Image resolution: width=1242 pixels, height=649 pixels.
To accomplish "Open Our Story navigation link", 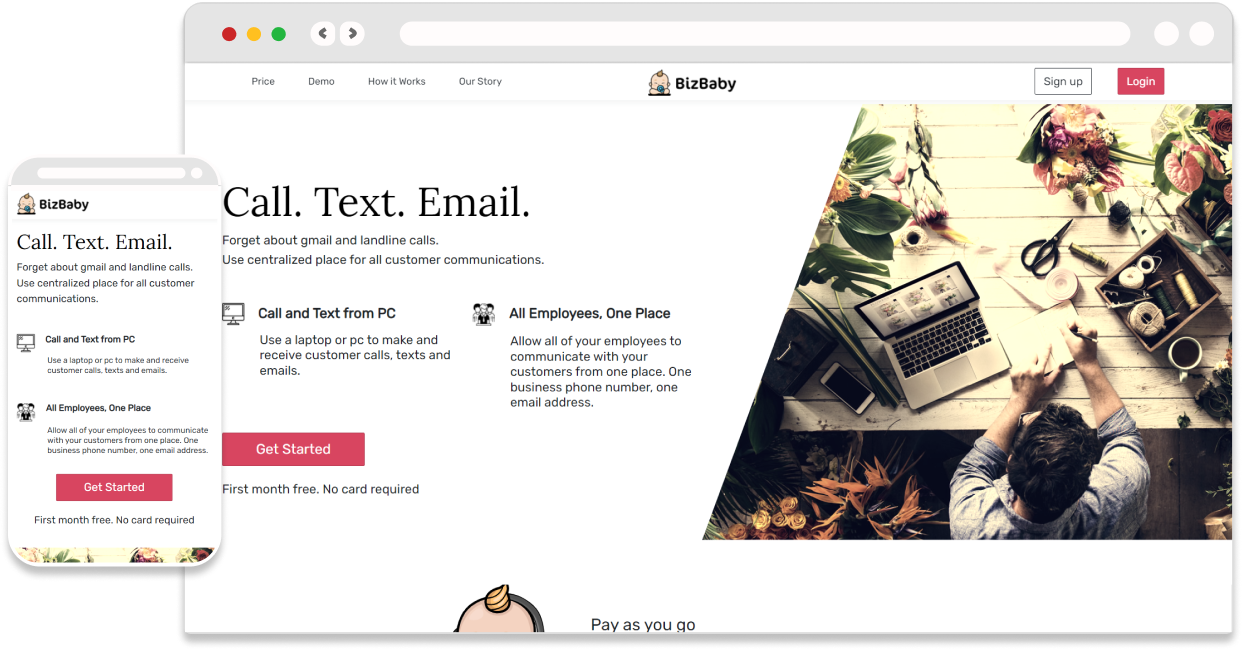I will click(x=480, y=82).
